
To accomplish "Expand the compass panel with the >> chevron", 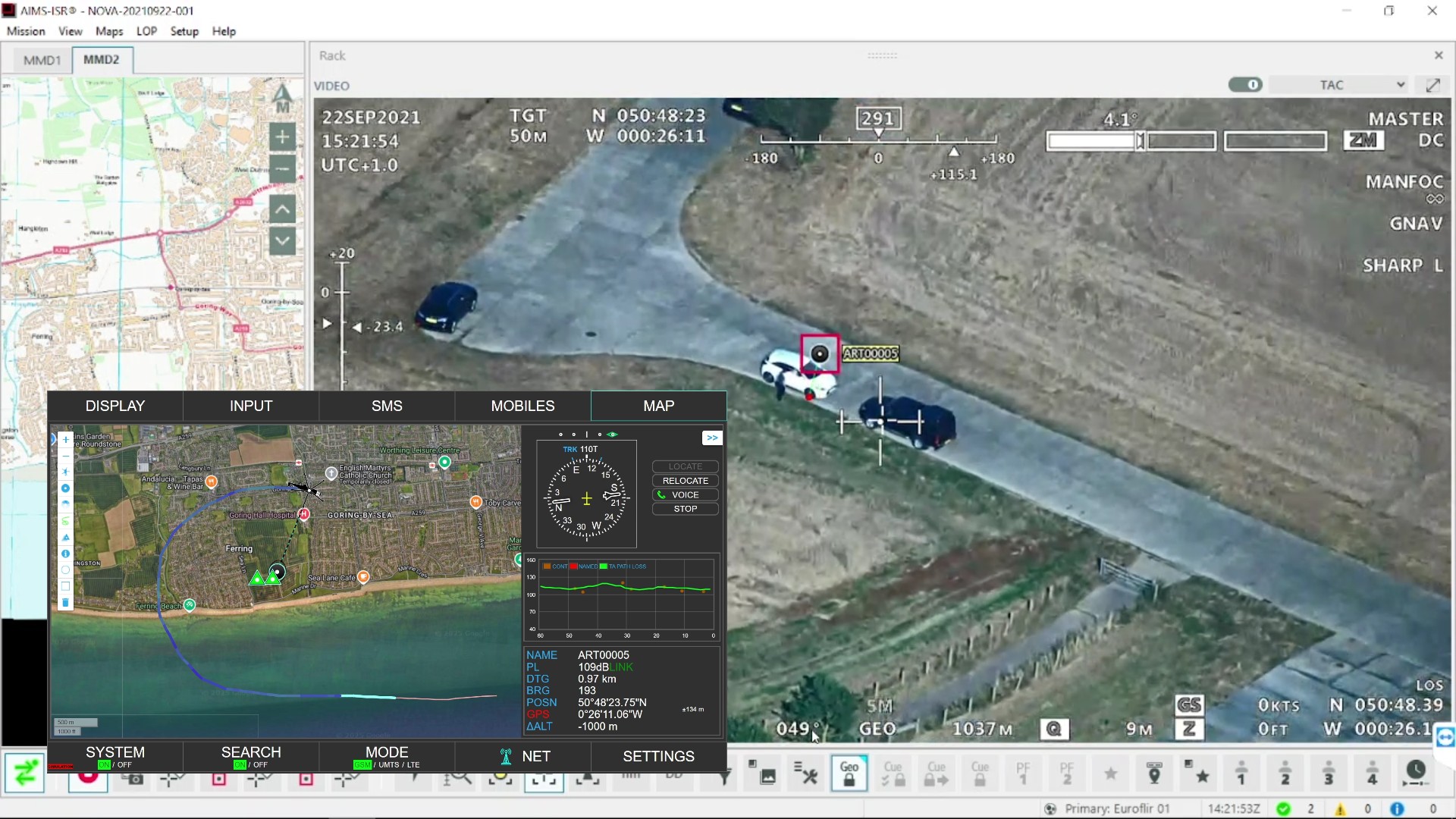I will tap(711, 438).
